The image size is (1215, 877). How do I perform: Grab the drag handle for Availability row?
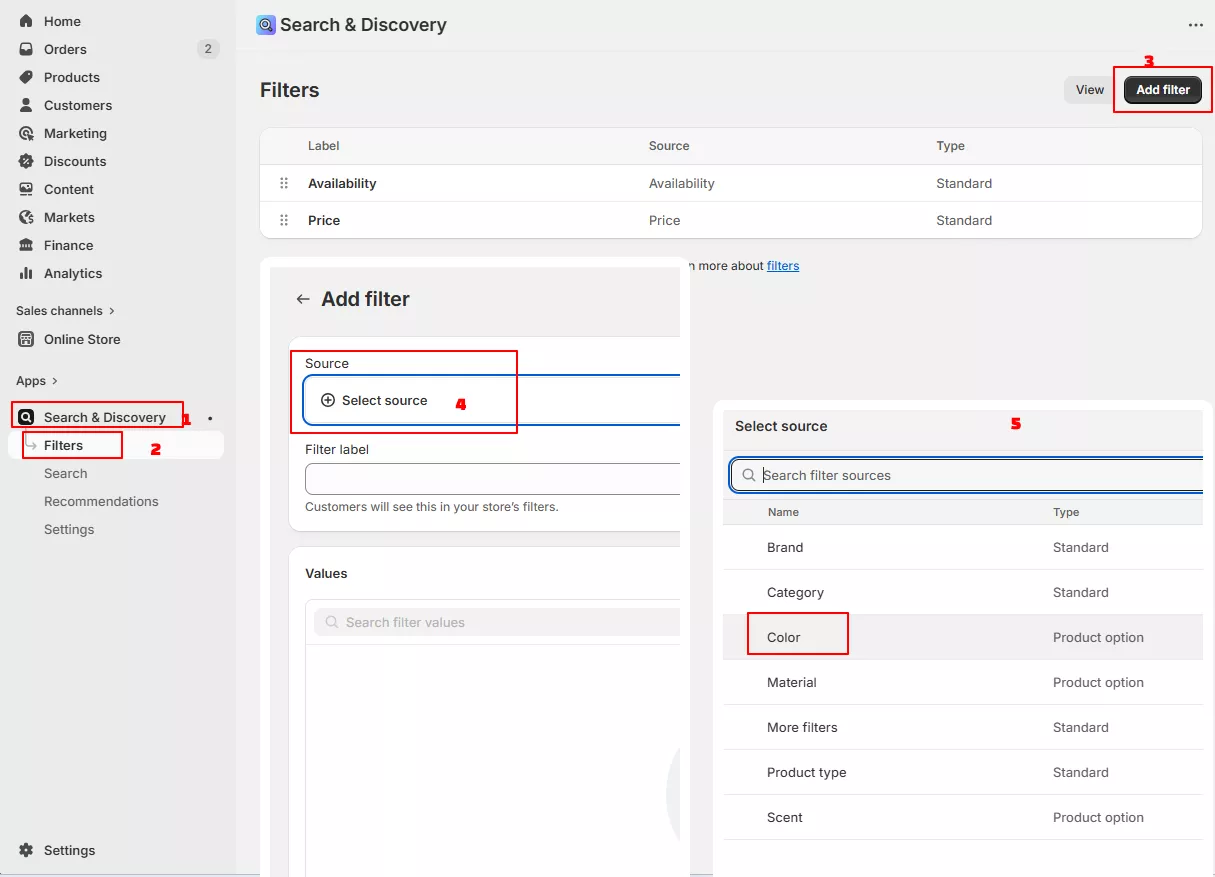284,183
